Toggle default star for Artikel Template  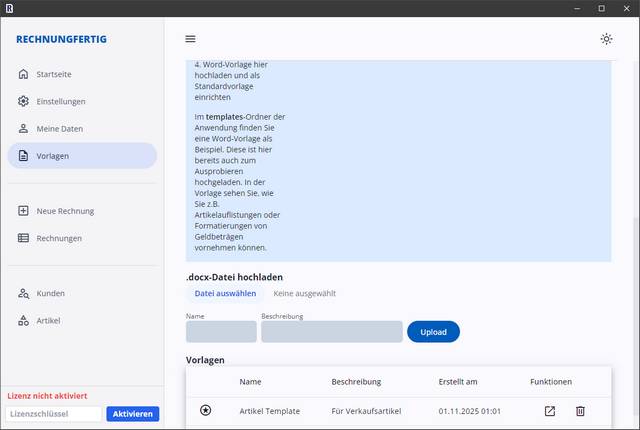(206, 411)
